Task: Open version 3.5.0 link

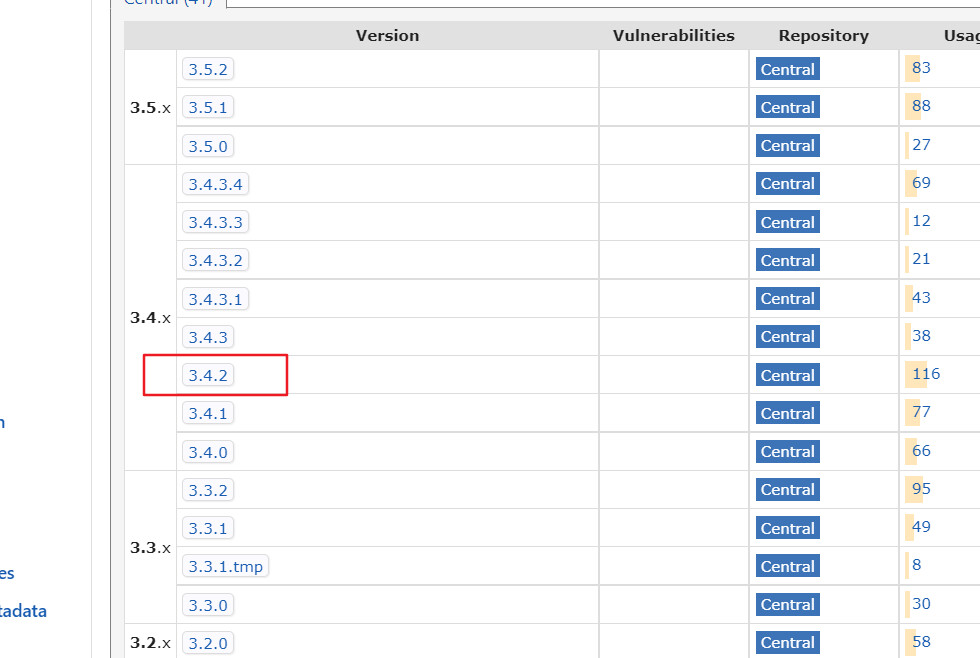Action: pyautogui.click(x=208, y=146)
